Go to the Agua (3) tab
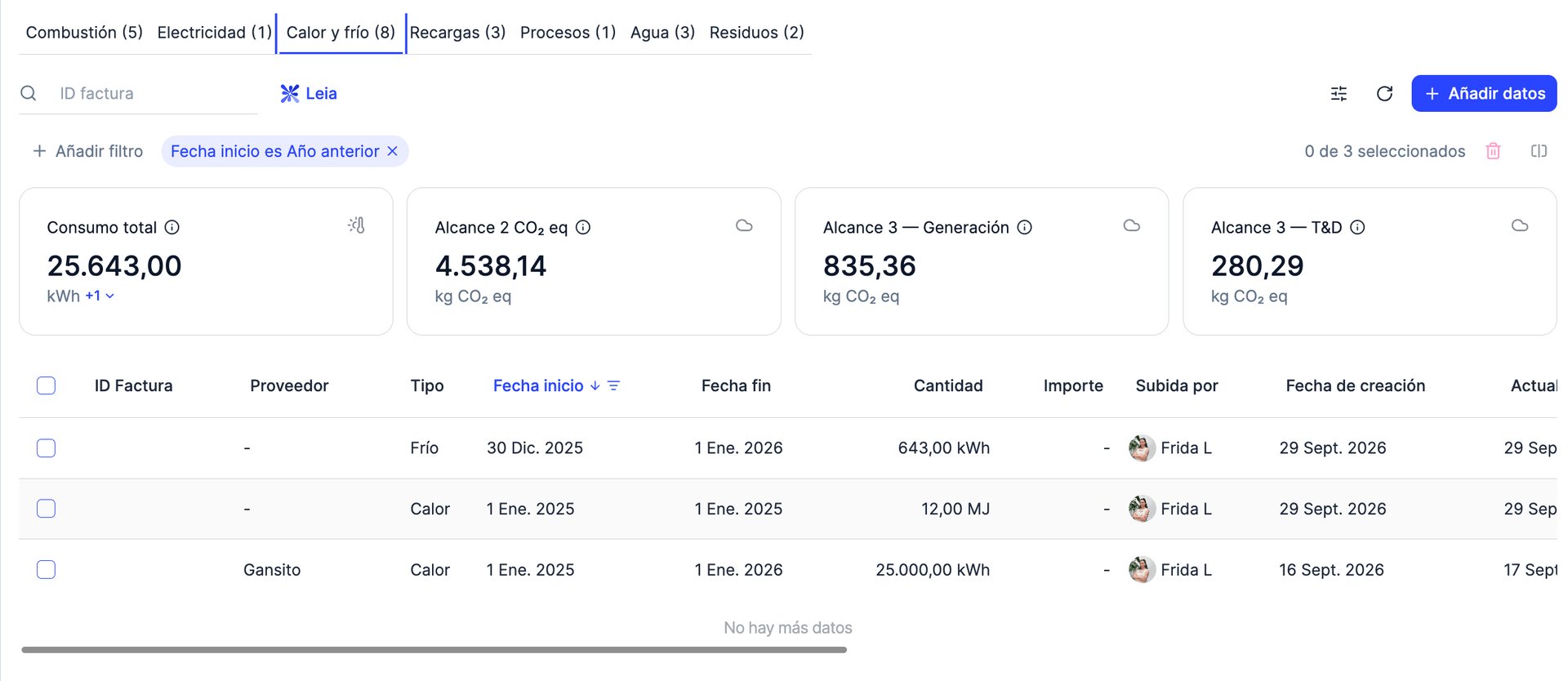Screen dimensions: 1568x681 pyautogui.click(x=662, y=33)
